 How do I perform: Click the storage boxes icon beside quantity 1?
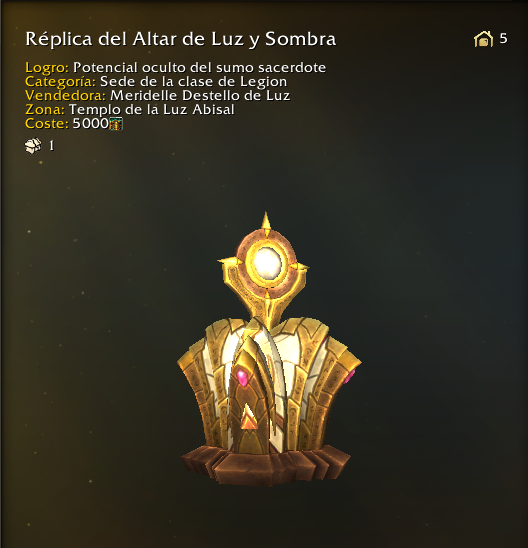coord(33,145)
